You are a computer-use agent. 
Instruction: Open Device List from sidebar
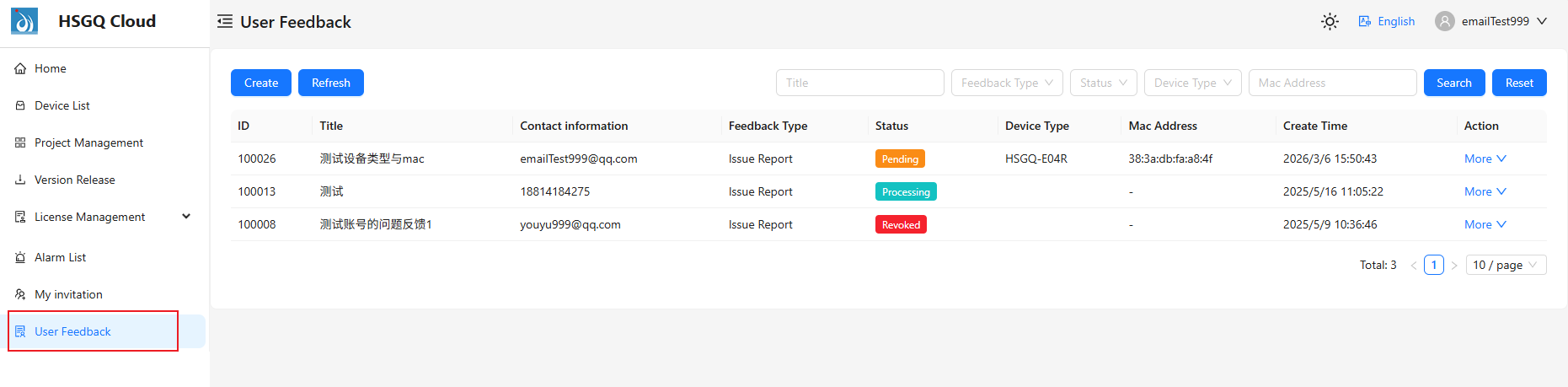click(x=62, y=106)
